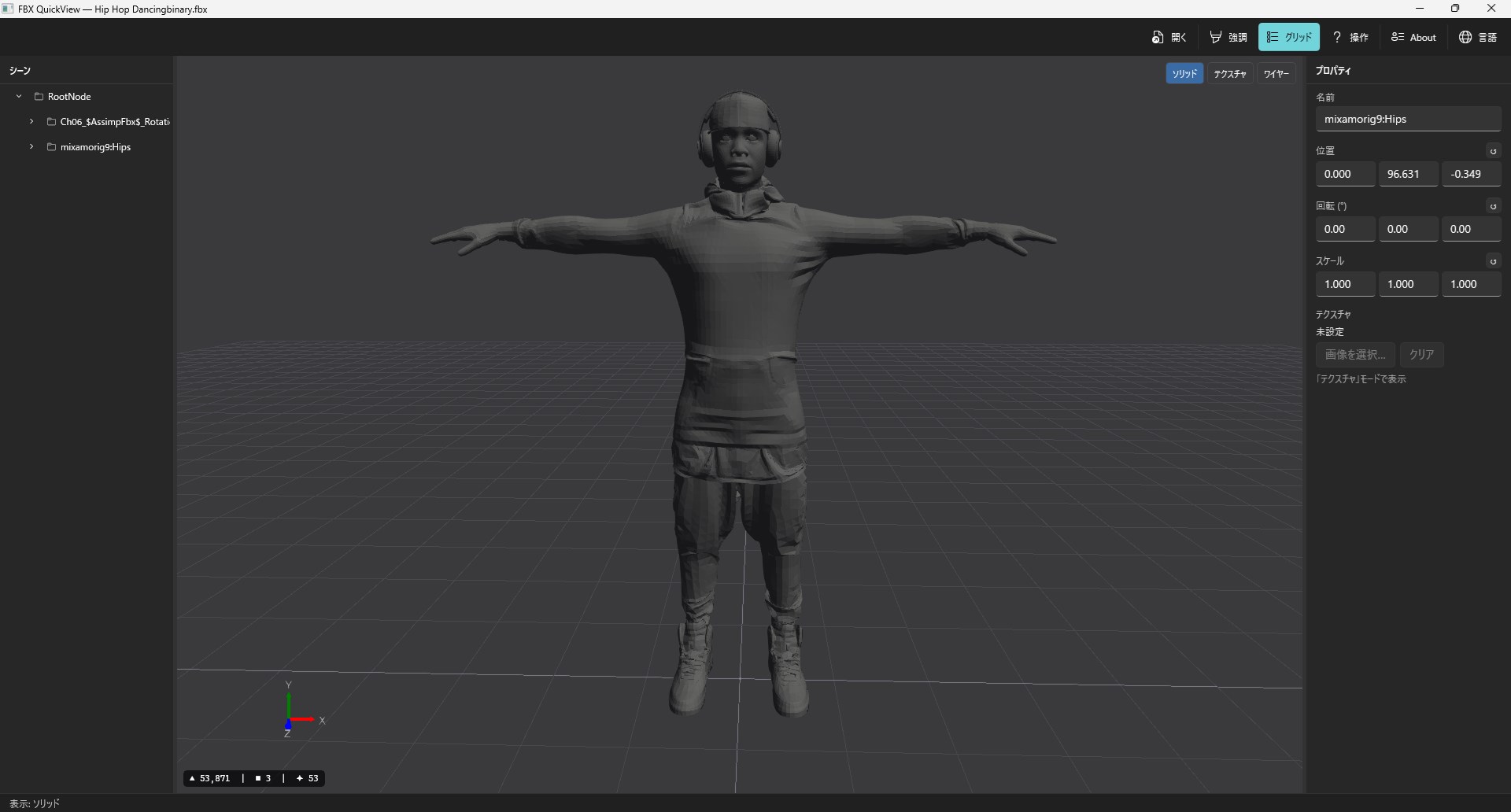Switch to テクスチャ texture view mode
The width and height of the screenshot is (1511, 812).
[1230, 73]
